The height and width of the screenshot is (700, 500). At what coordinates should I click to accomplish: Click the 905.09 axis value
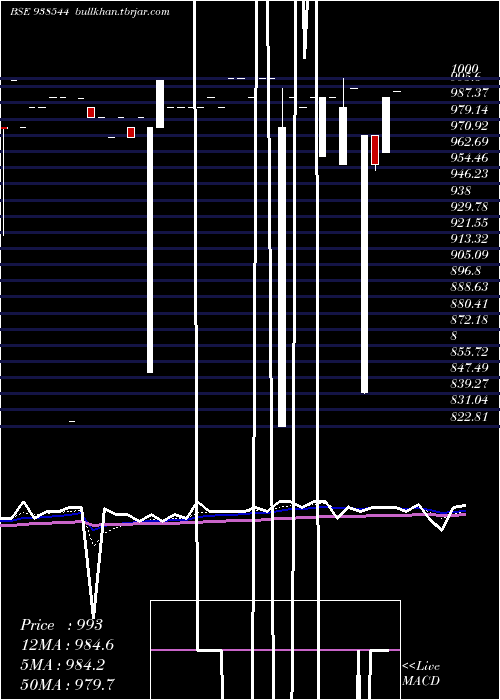click(x=469, y=254)
